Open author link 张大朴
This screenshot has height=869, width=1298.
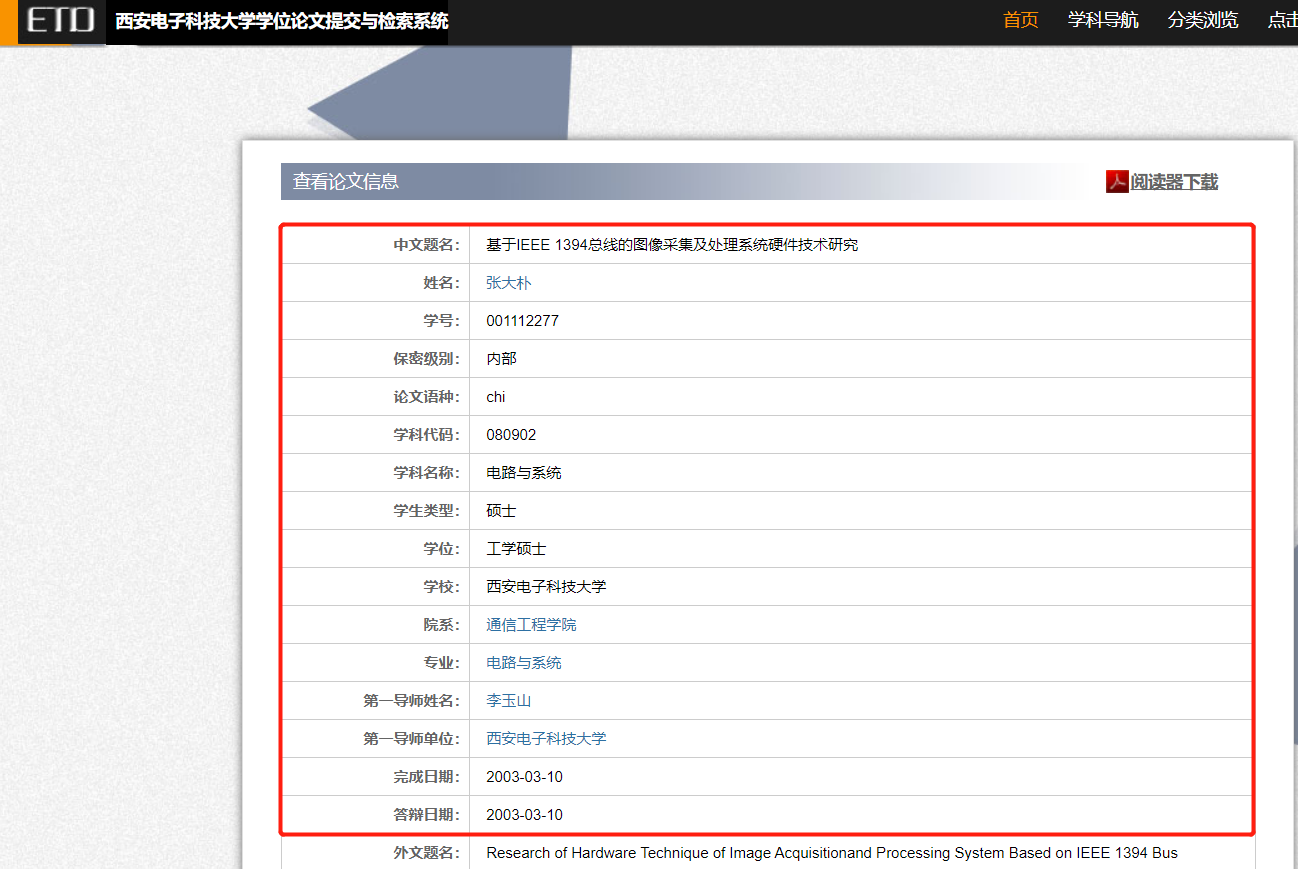[x=509, y=283]
